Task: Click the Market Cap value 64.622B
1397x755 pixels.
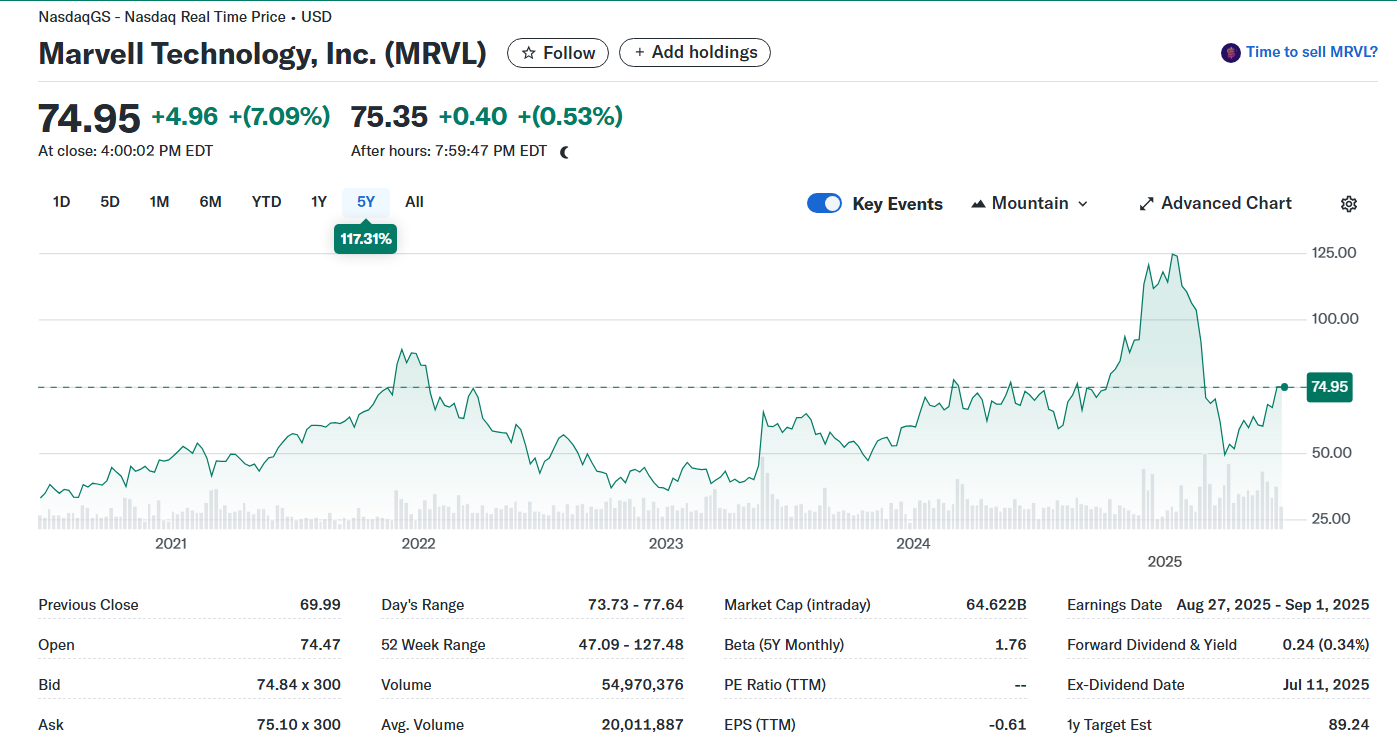Action: [996, 605]
